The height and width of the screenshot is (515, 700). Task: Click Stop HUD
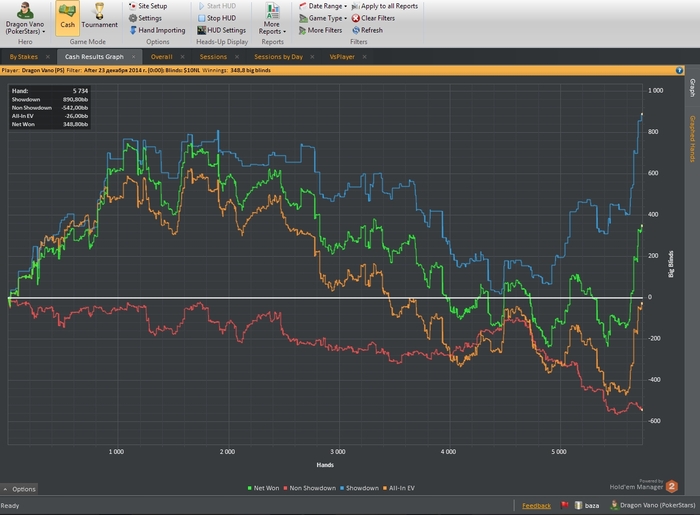click(217, 18)
